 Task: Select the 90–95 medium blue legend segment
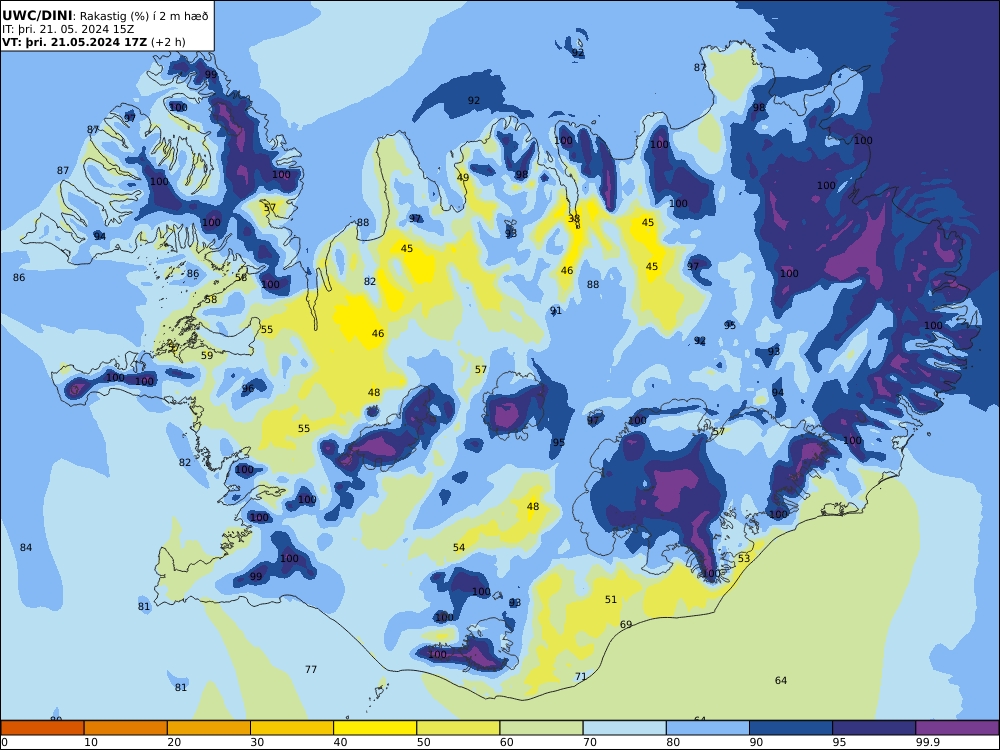791,728
